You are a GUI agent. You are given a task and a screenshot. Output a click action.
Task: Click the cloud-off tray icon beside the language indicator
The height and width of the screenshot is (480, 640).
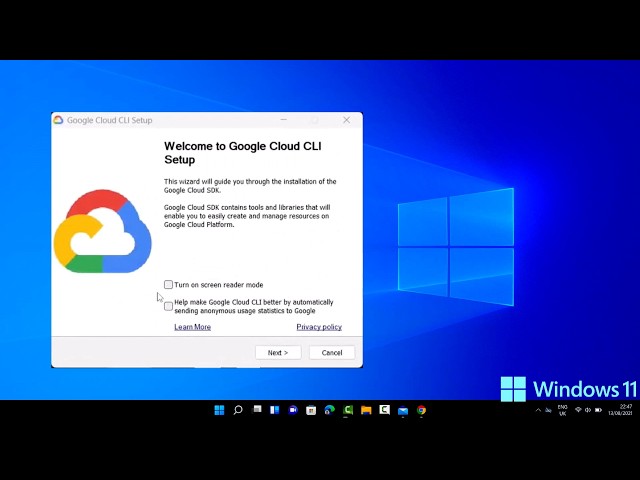coord(549,410)
